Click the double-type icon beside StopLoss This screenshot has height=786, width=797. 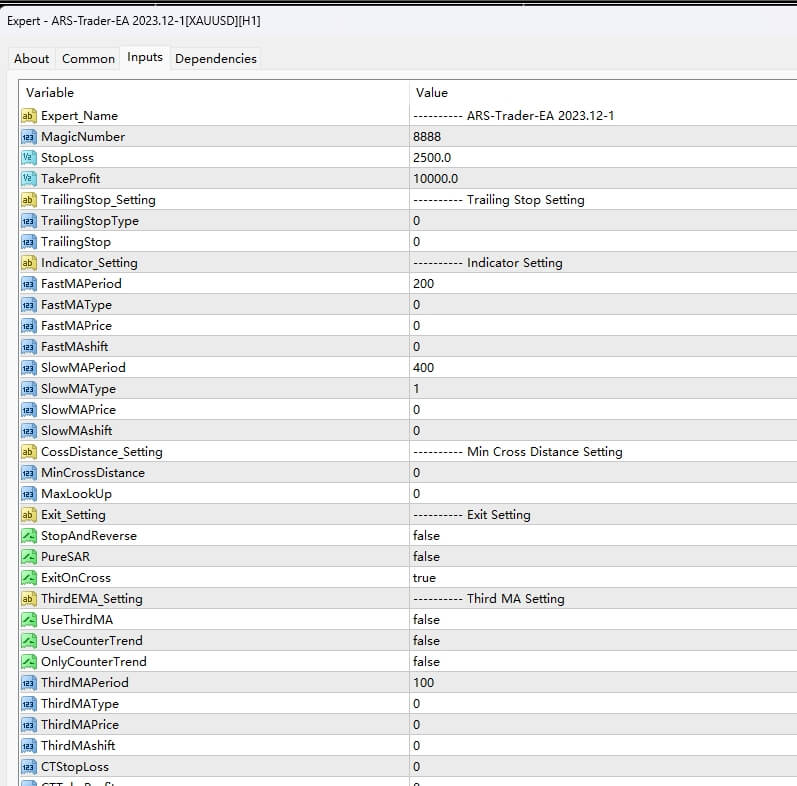28,158
